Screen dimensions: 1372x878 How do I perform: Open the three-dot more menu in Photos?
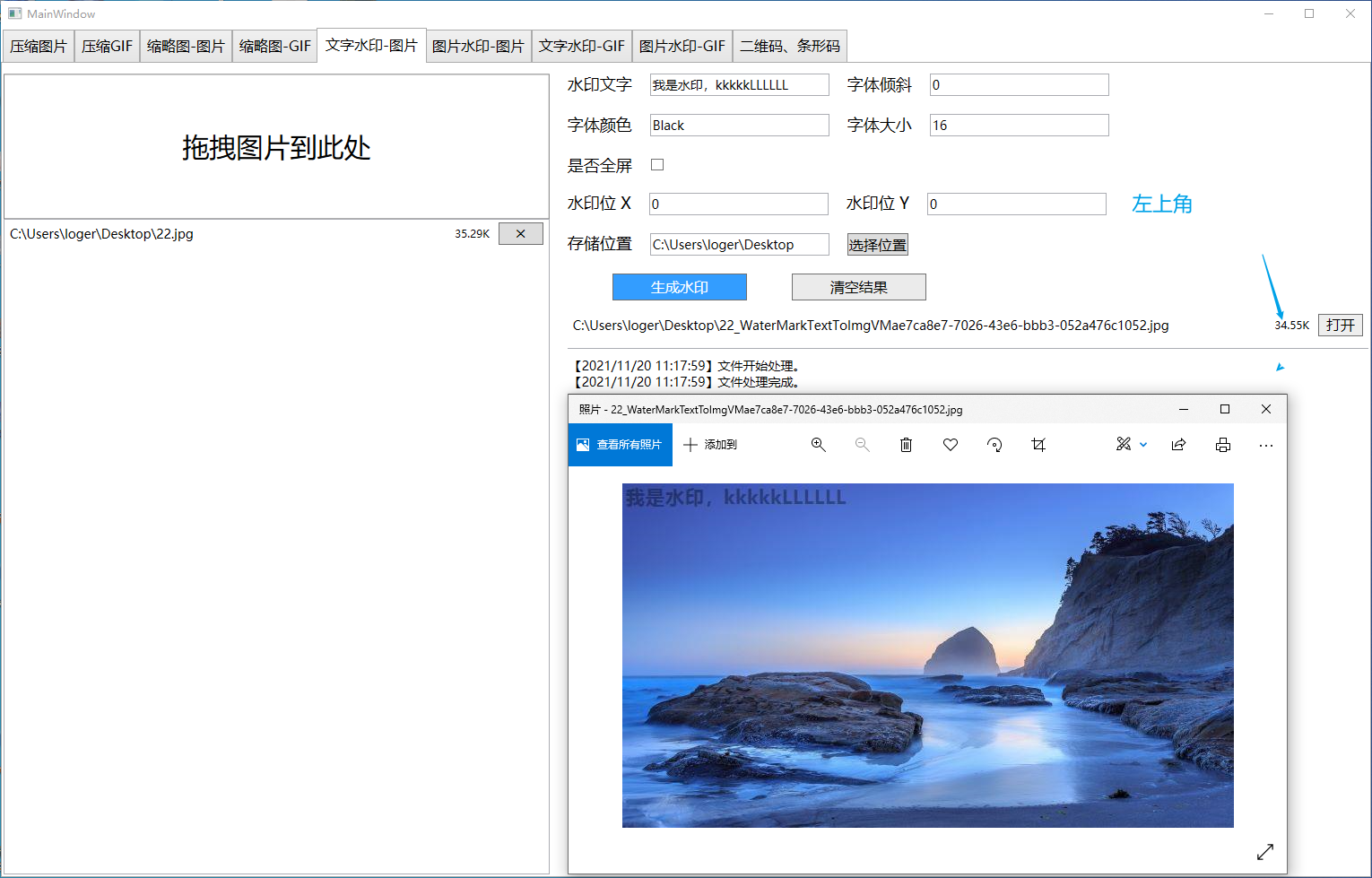point(1265,445)
